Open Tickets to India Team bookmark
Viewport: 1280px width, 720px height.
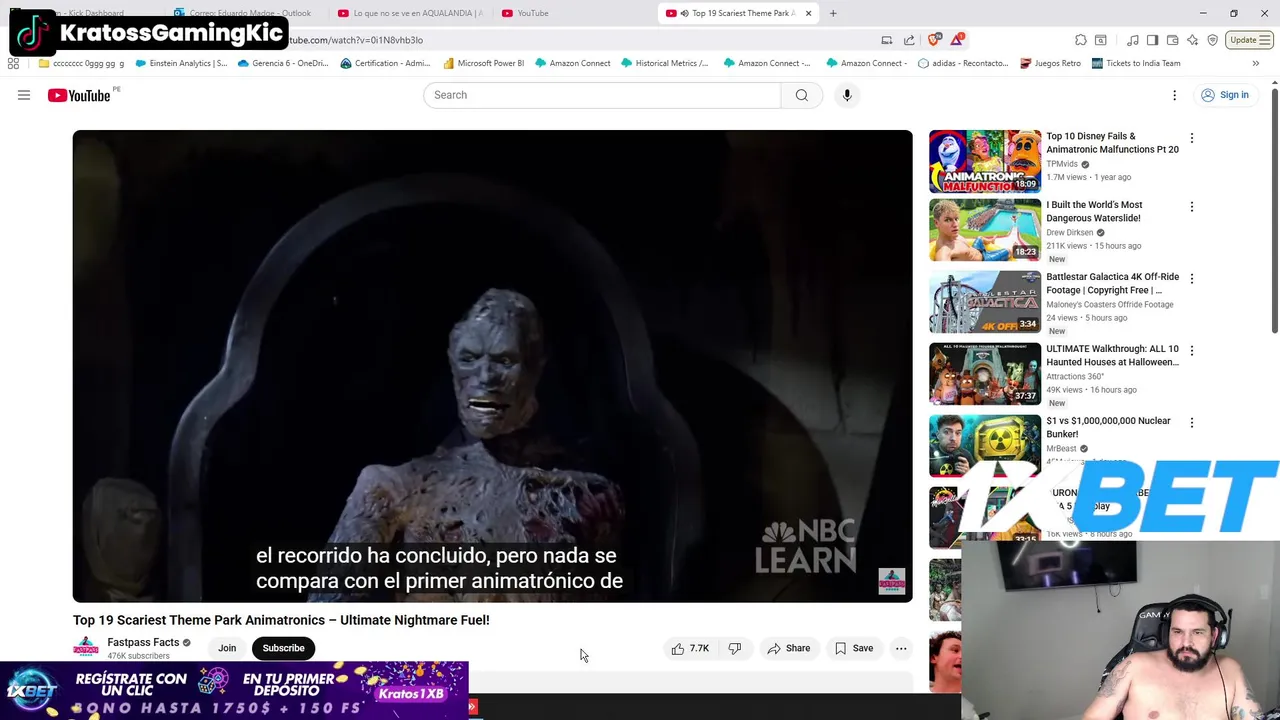tap(1136, 63)
